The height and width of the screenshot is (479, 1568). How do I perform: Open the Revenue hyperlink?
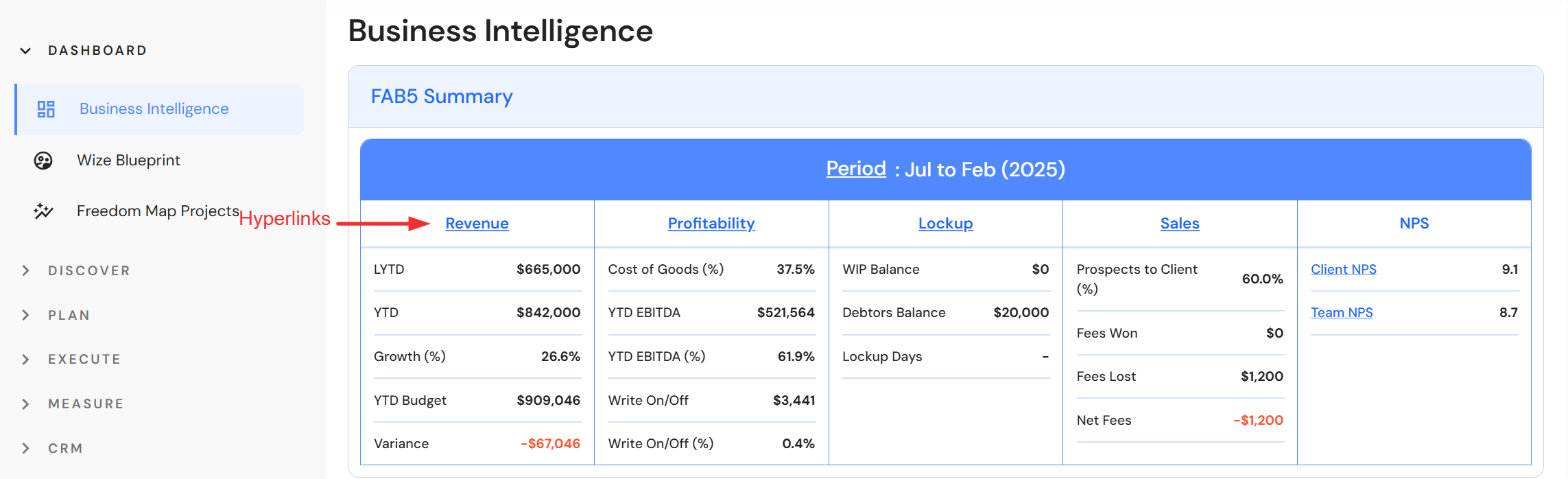click(x=477, y=224)
